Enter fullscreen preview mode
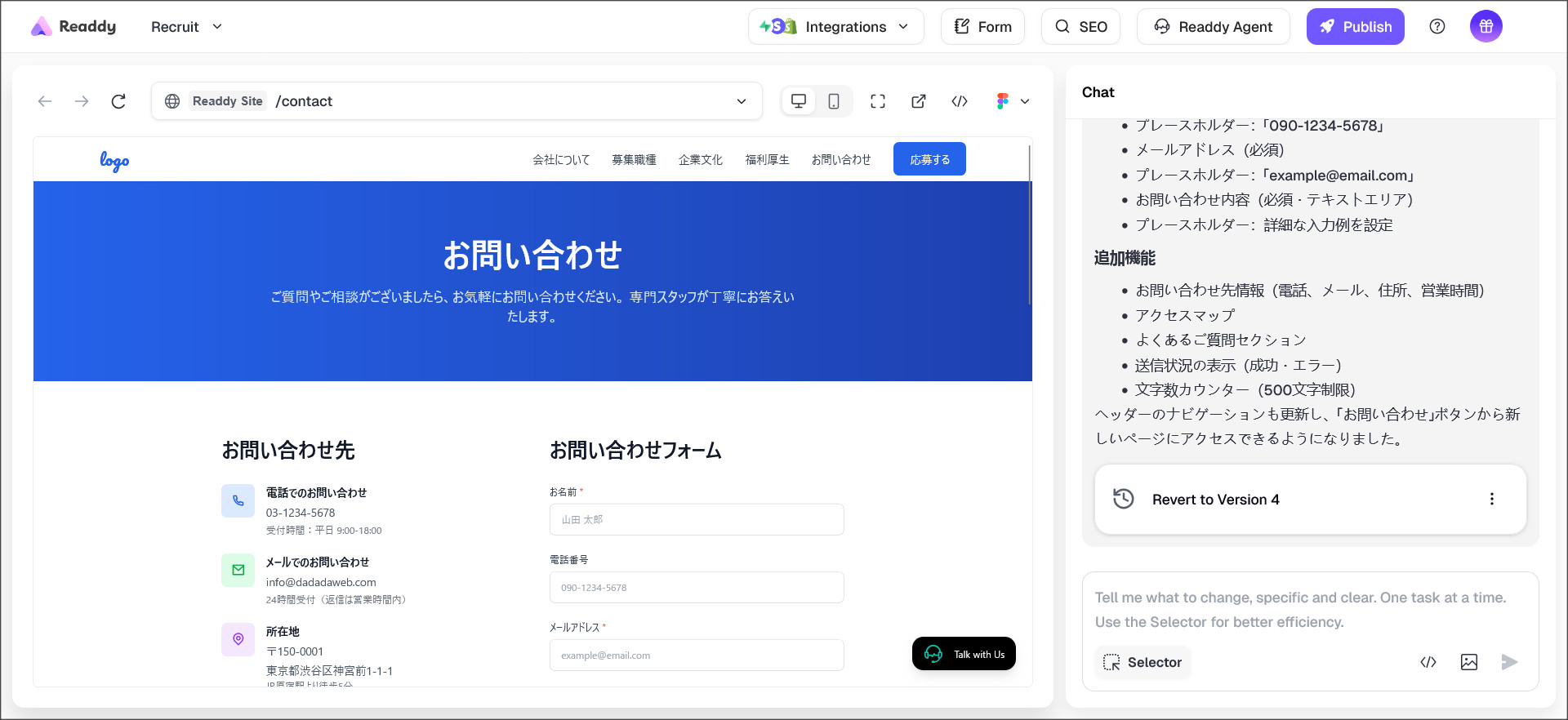The width and height of the screenshot is (1568, 720). pos(878,101)
